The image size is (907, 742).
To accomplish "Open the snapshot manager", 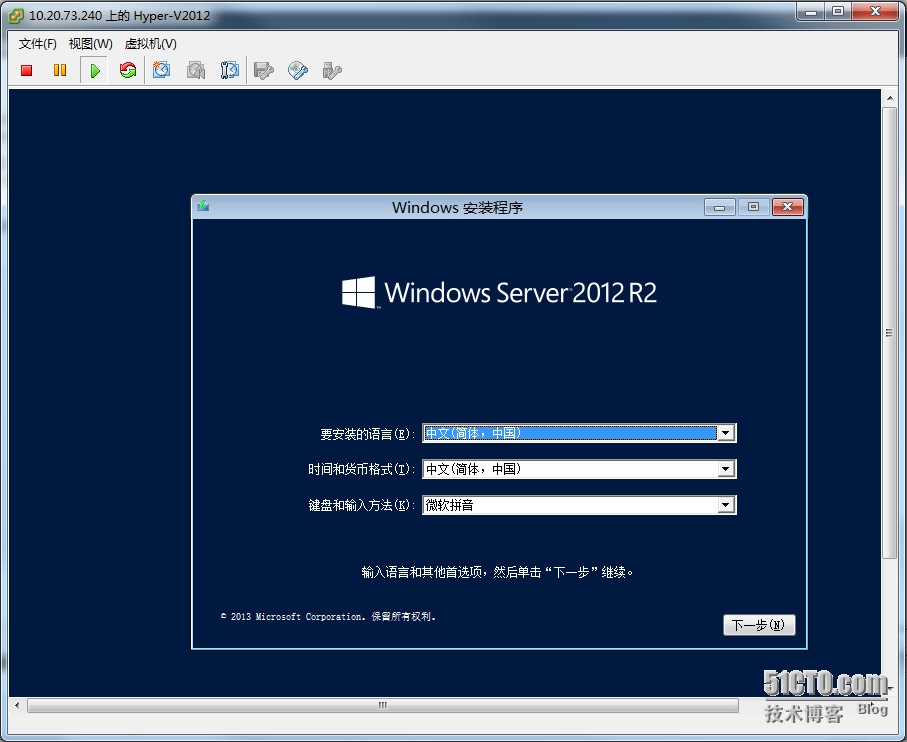I will point(230,71).
